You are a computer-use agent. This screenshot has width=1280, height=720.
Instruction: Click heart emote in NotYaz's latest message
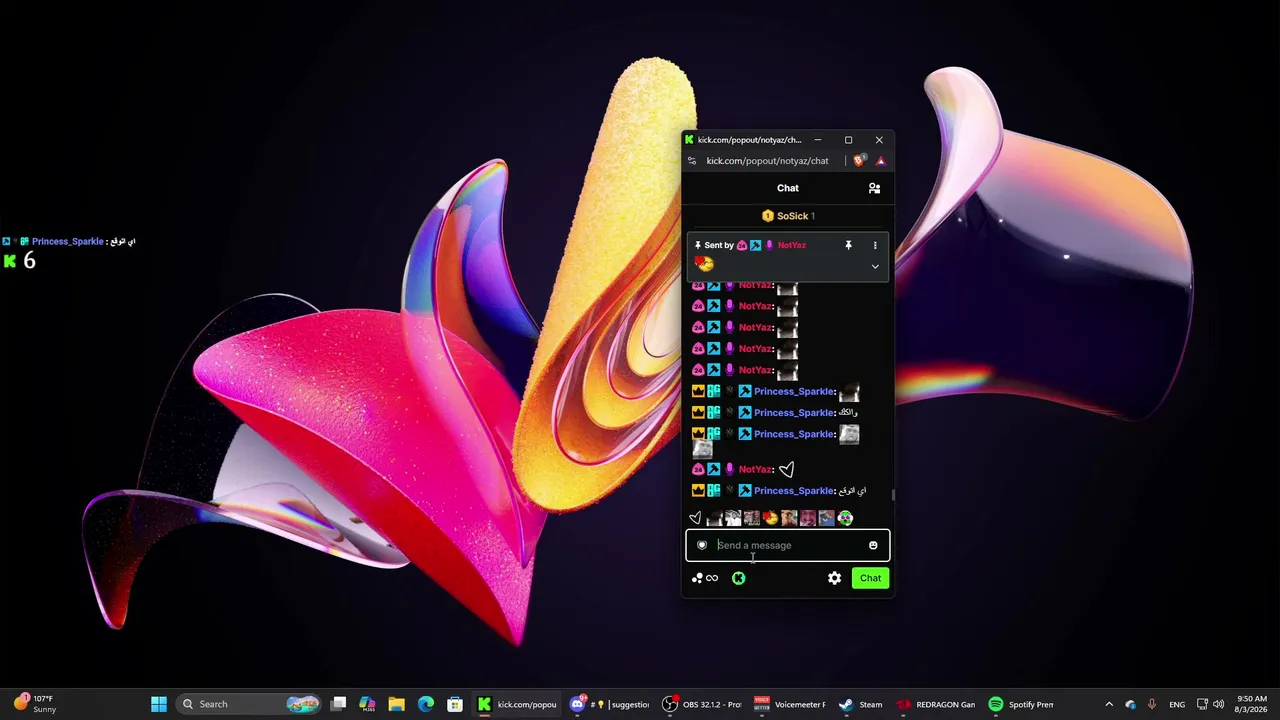[x=786, y=469]
